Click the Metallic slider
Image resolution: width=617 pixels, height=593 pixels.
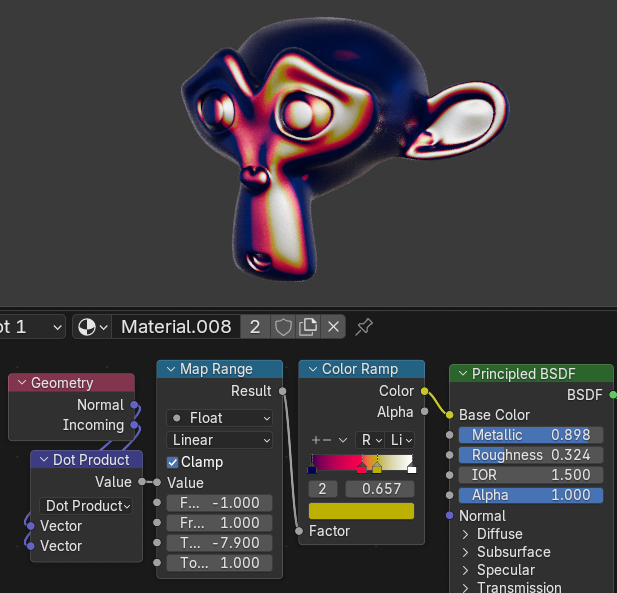tap(531, 435)
